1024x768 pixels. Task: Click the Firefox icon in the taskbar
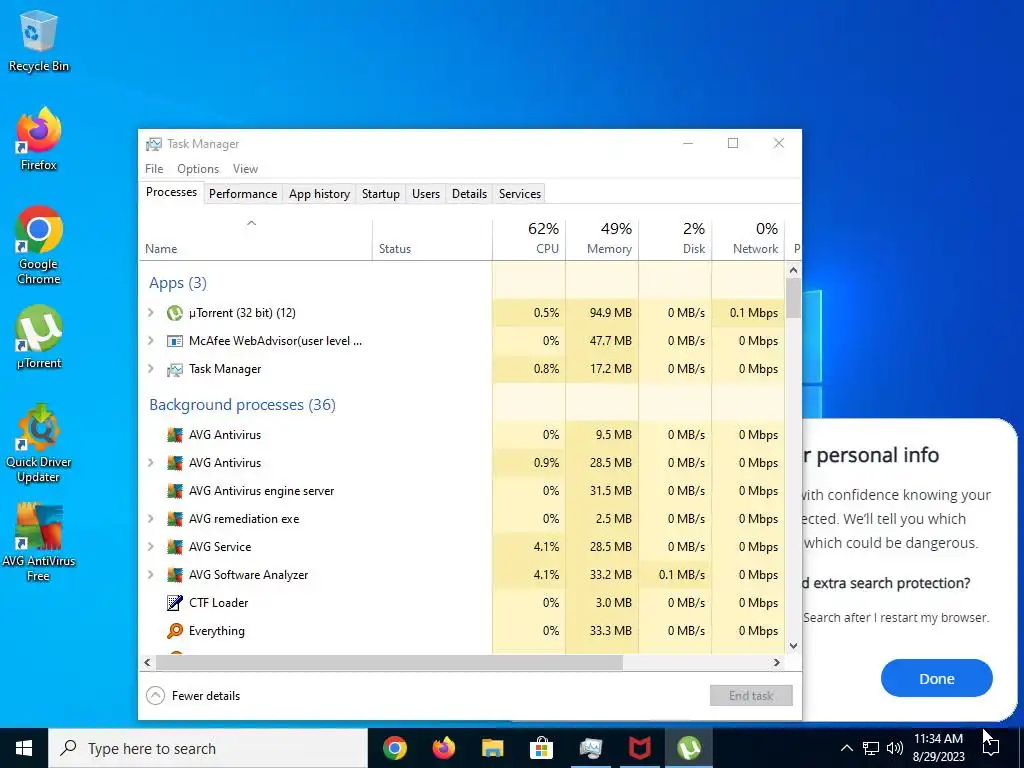[443, 748]
